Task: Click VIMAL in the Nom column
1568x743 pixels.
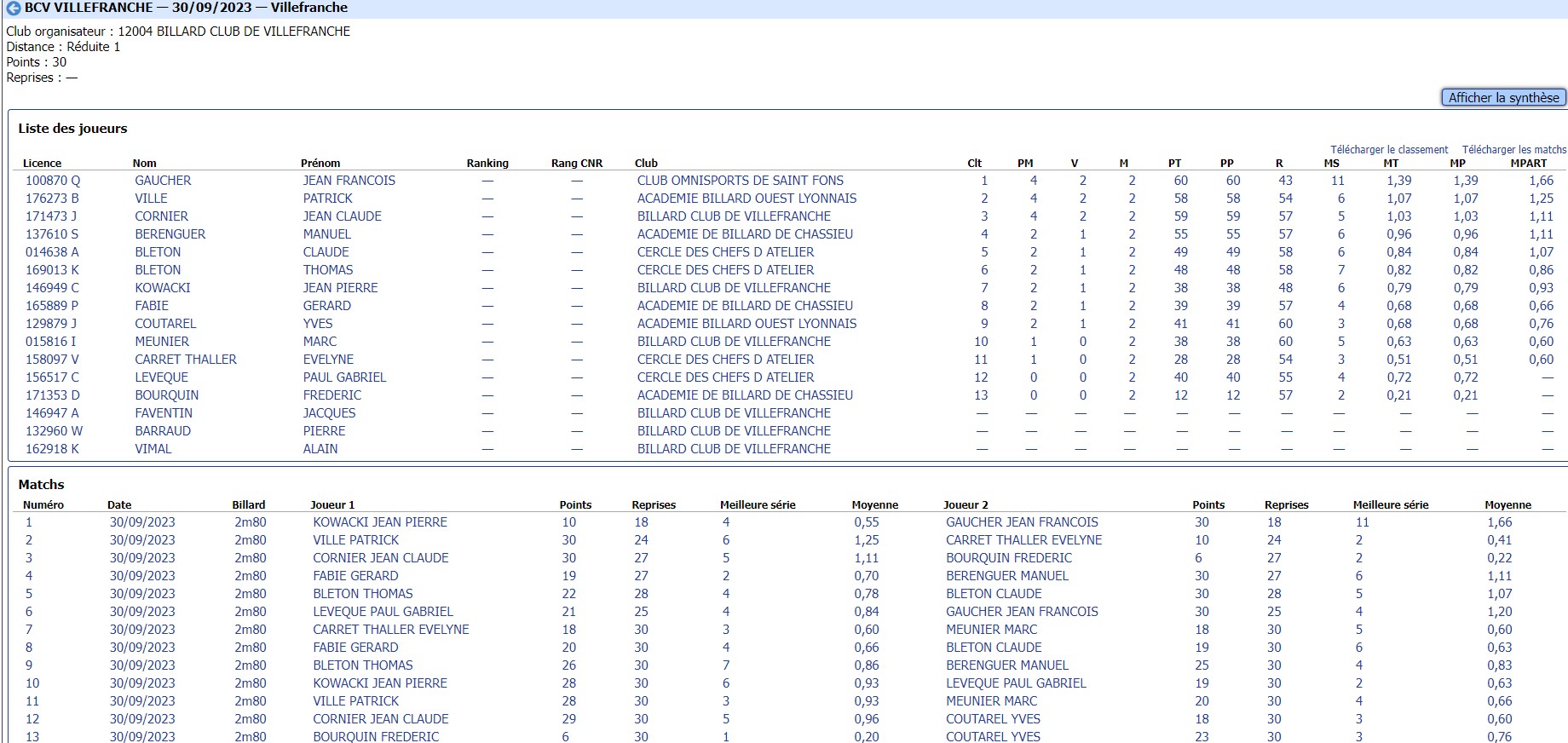Action: pos(153,449)
